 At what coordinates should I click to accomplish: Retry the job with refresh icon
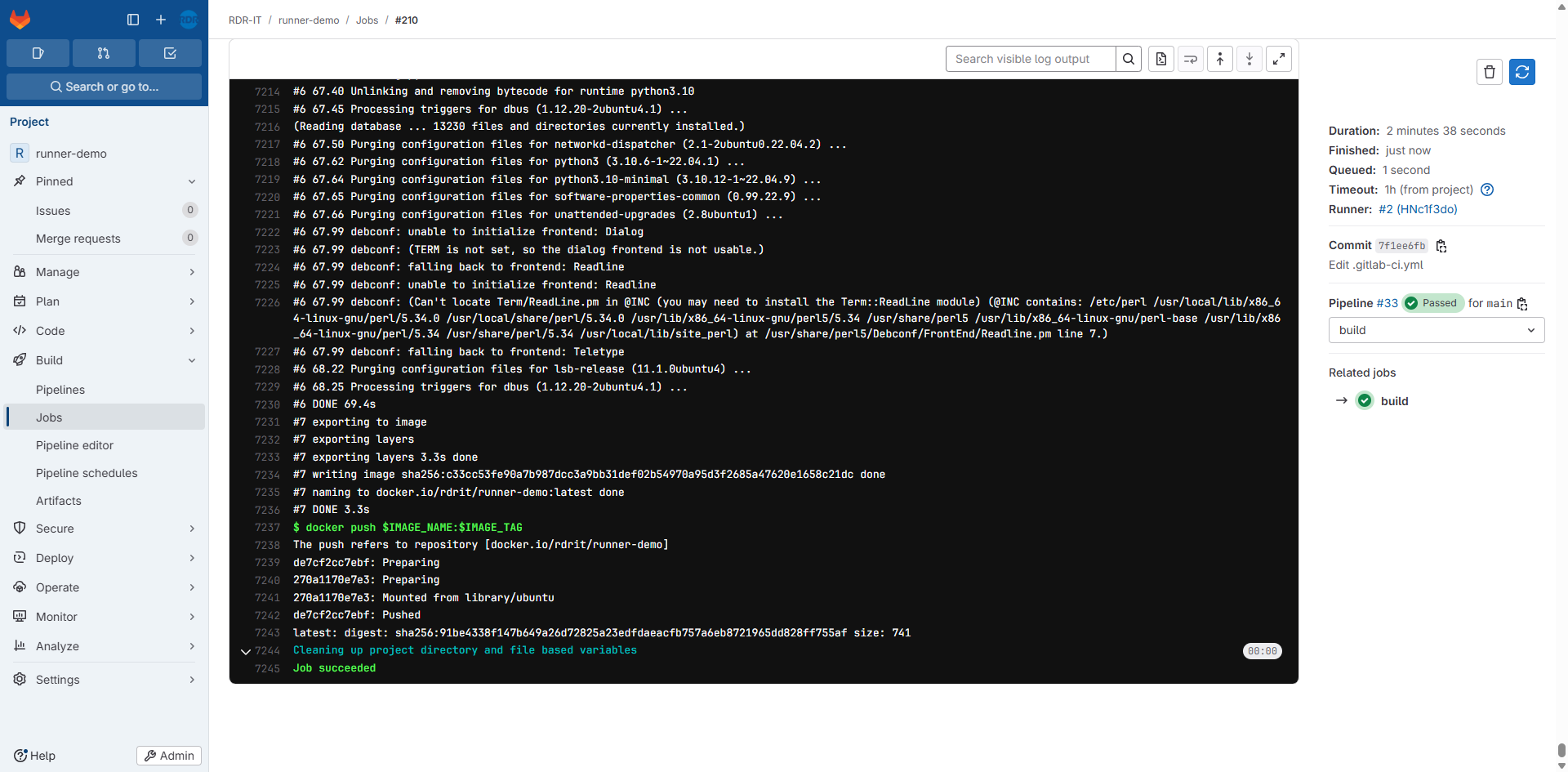click(x=1522, y=72)
